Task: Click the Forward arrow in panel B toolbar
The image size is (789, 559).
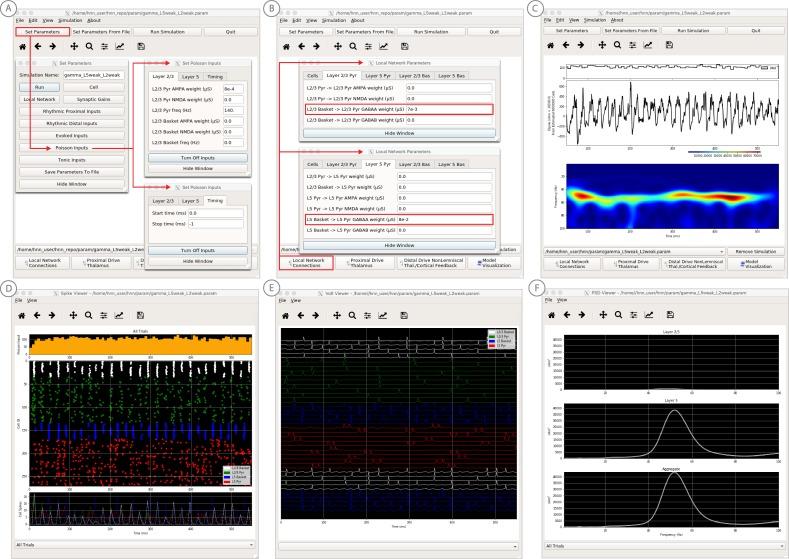Action: tap(316, 46)
